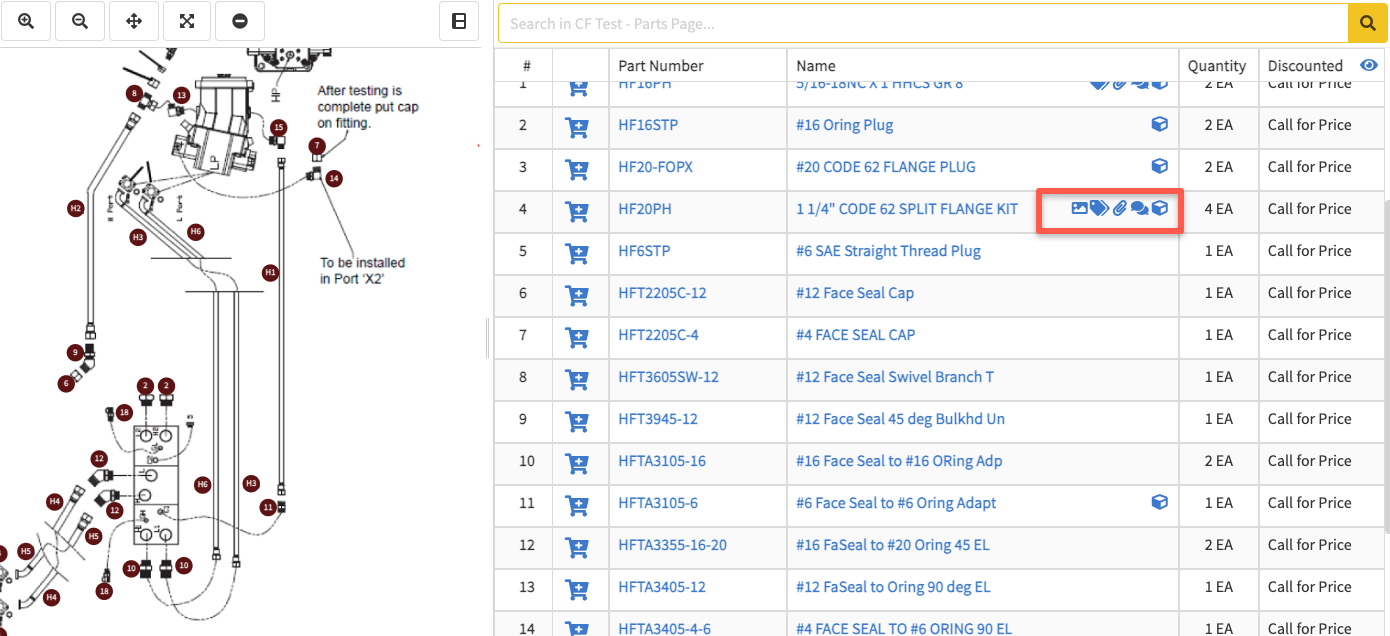Add HF6STP to the cart
The height and width of the screenshot is (636, 1390).
[x=576, y=252]
